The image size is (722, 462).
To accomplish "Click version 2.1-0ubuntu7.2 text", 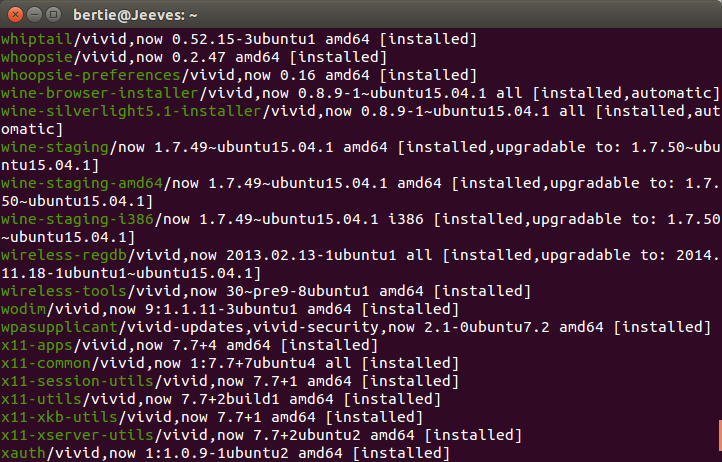I will (487, 327).
